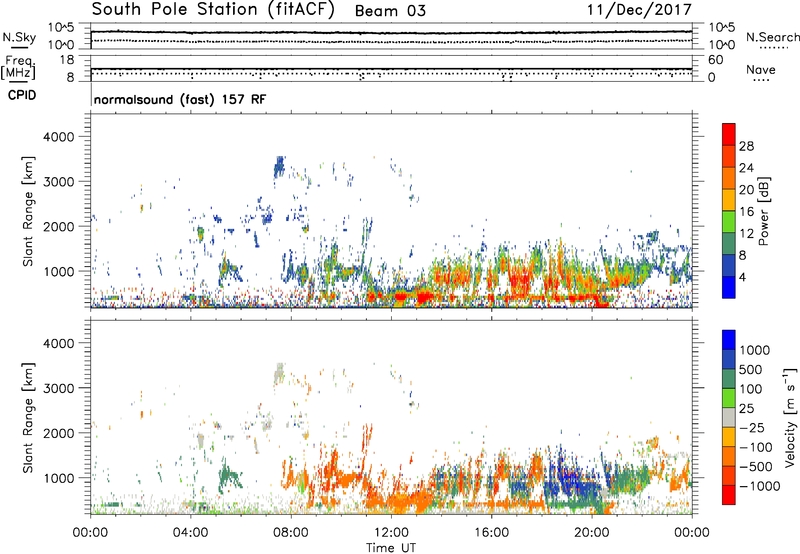
Task: Click the 18 tick on the frequency axis
Action: pyautogui.click(x=67, y=60)
